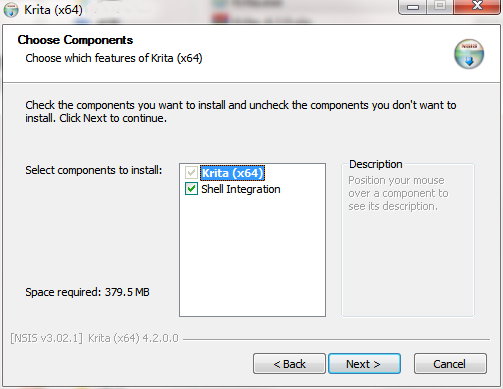Minimize the Krita (x64) installer window
This screenshot has width=503, height=389.
[413, 7]
